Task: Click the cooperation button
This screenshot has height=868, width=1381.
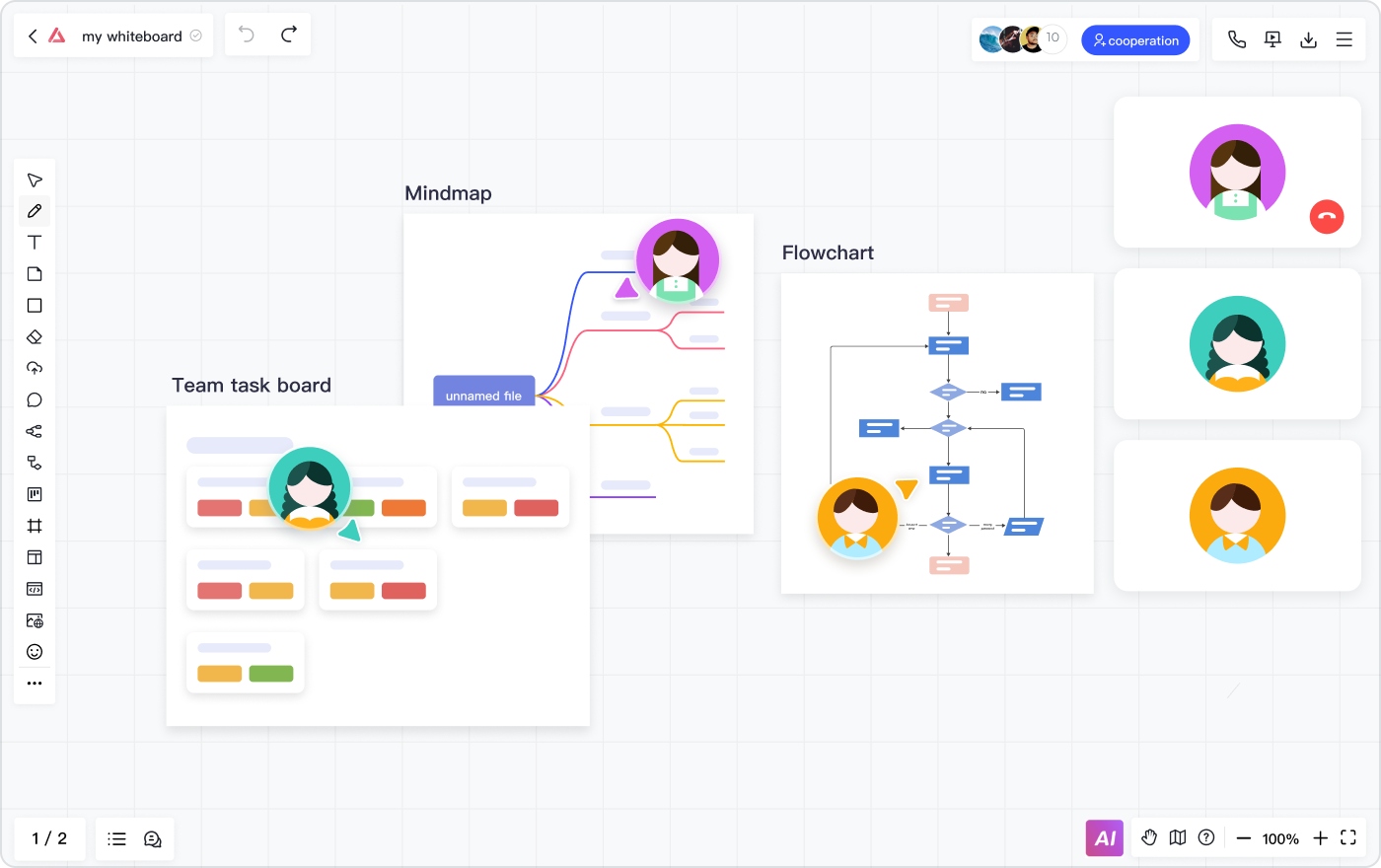Action: click(x=1135, y=40)
